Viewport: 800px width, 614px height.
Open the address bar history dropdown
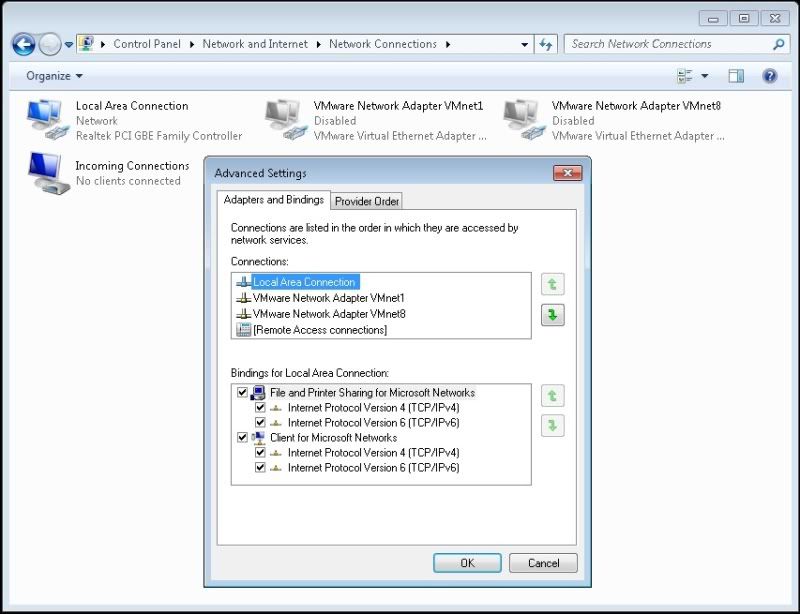click(x=524, y=45)
